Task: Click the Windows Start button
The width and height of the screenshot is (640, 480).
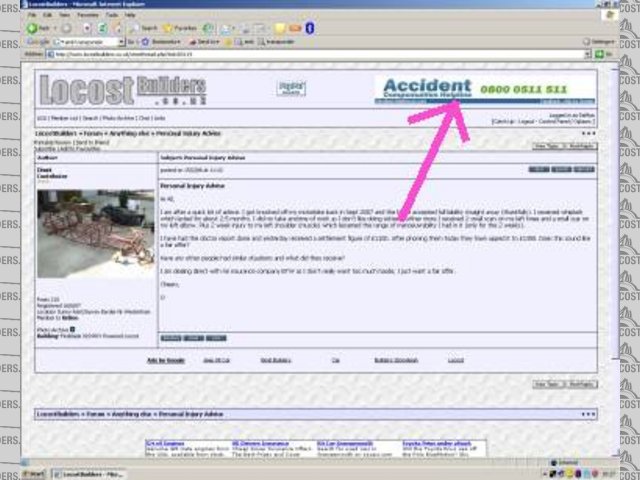Action: point(38,472)
